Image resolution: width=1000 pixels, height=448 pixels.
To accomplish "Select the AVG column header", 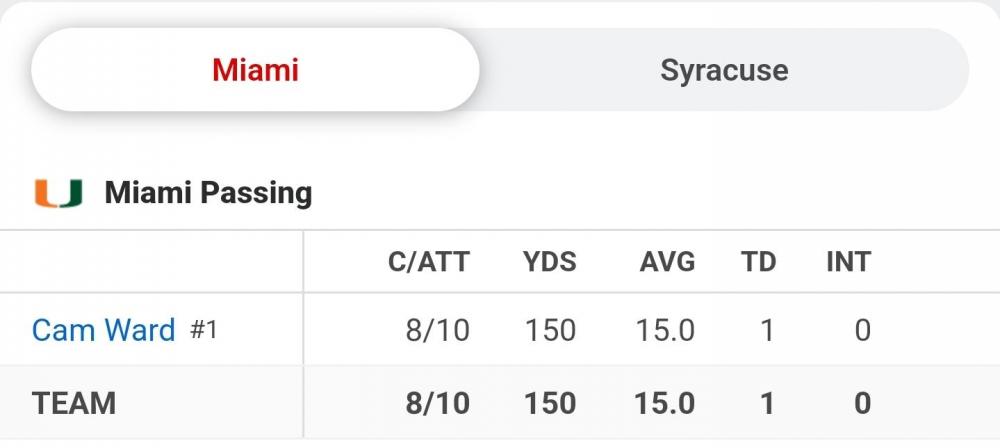I will click(x=667, y=262).
